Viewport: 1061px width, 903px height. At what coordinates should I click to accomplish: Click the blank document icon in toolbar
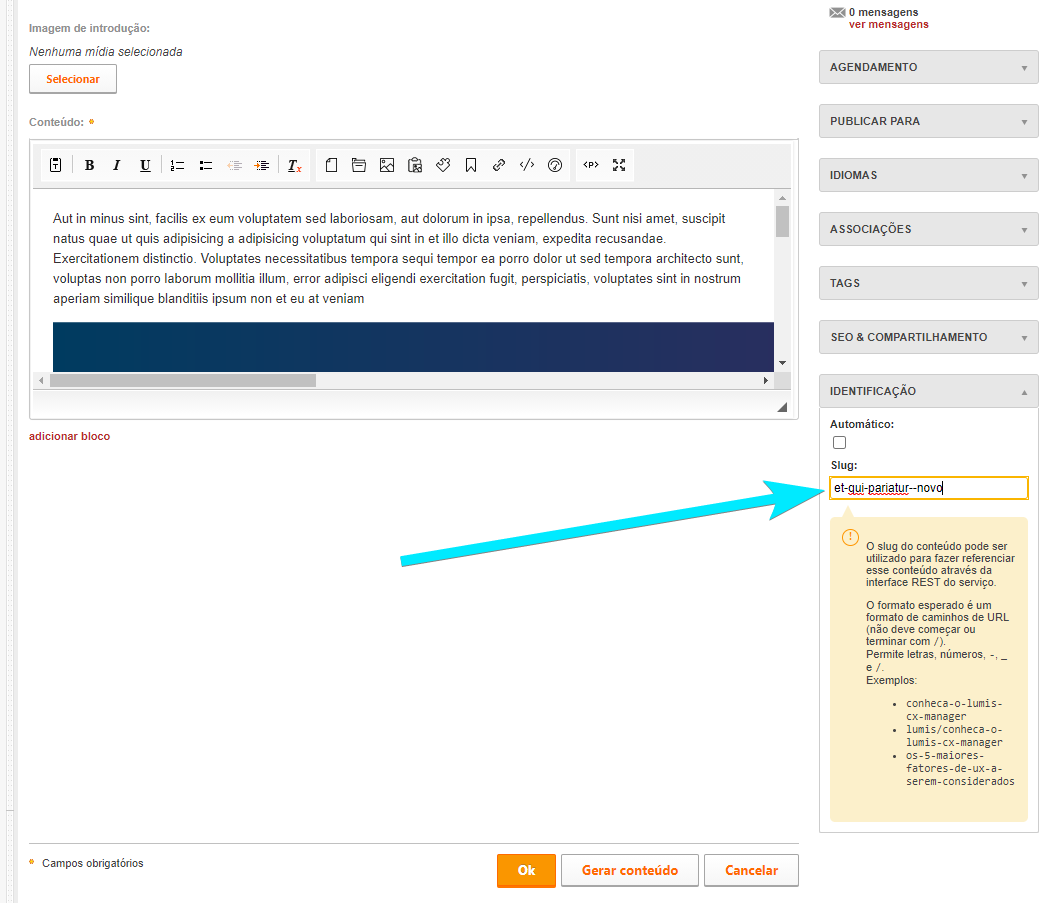tap(331, 165)
